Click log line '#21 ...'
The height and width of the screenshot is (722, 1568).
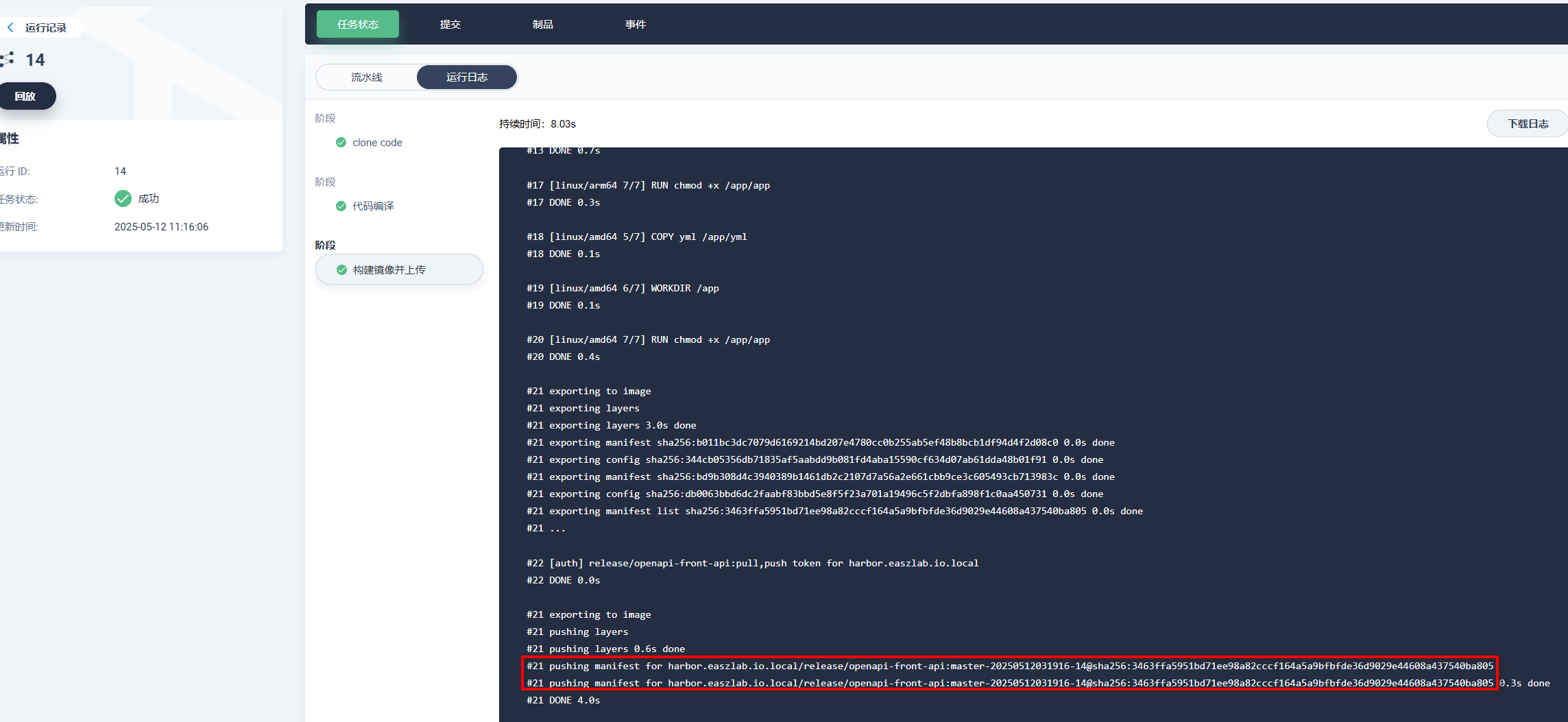coord(546,528)
